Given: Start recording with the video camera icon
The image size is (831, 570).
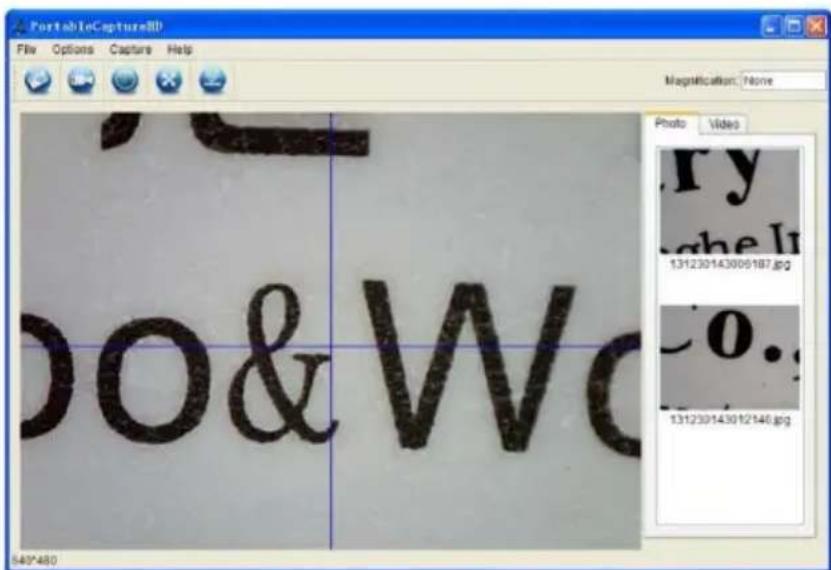Looking at the screenshot, I should pos(82,81).
